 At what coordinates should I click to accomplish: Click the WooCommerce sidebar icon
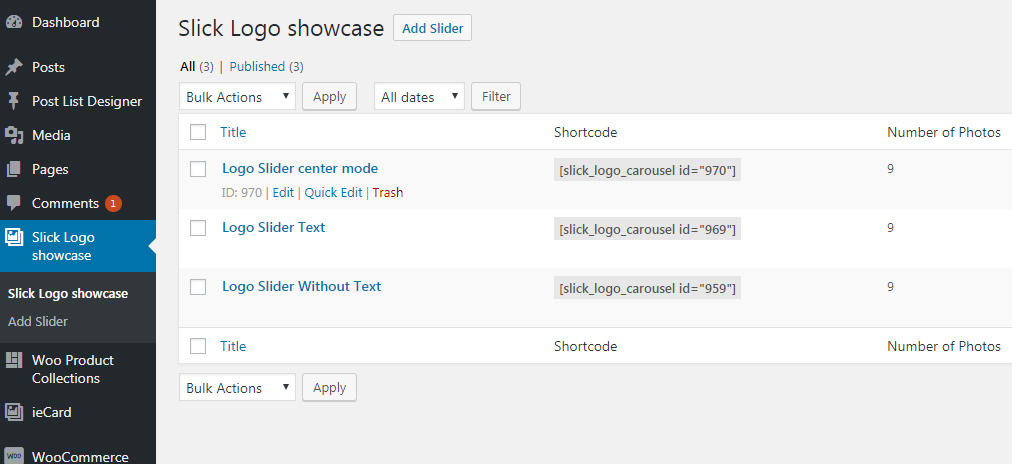click(14, 457)
